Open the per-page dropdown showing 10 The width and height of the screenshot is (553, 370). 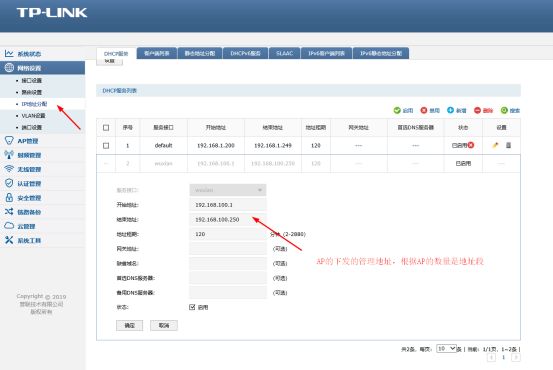click(x=446, y=348)
